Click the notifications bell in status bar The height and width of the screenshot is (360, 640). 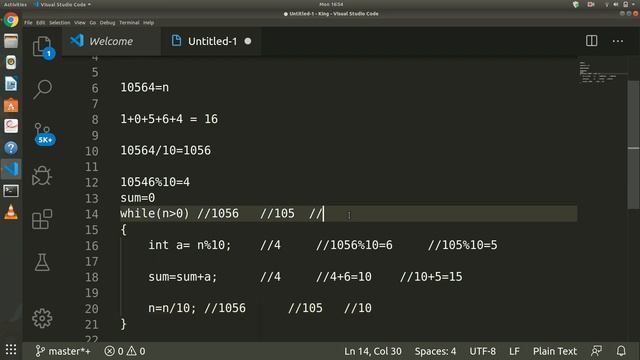[621, 351]
